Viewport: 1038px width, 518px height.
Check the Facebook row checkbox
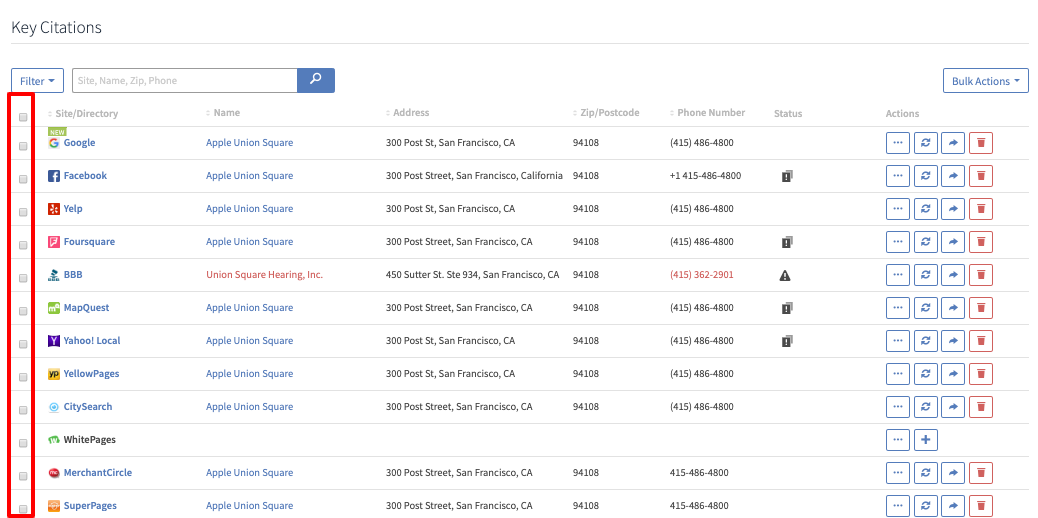[23, 180]
